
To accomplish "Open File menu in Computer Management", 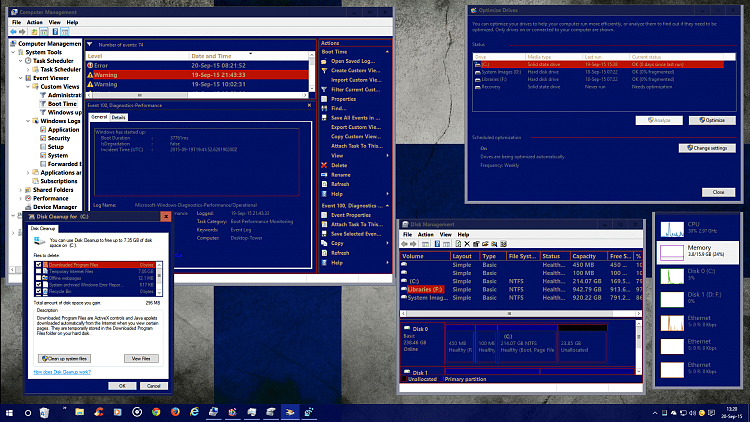I will click(x=16, y=22).
